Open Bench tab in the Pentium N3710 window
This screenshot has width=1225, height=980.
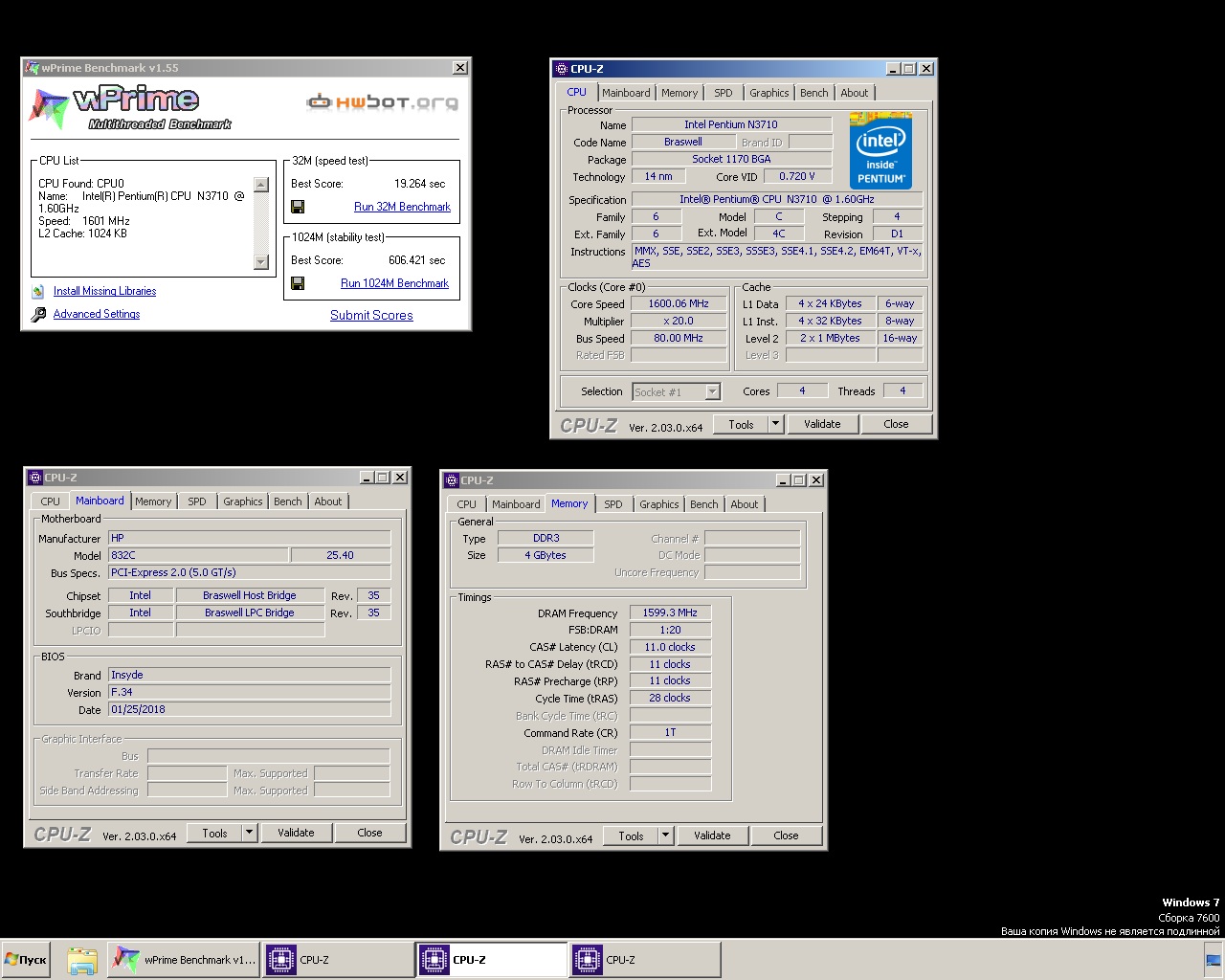click(814, 93)
